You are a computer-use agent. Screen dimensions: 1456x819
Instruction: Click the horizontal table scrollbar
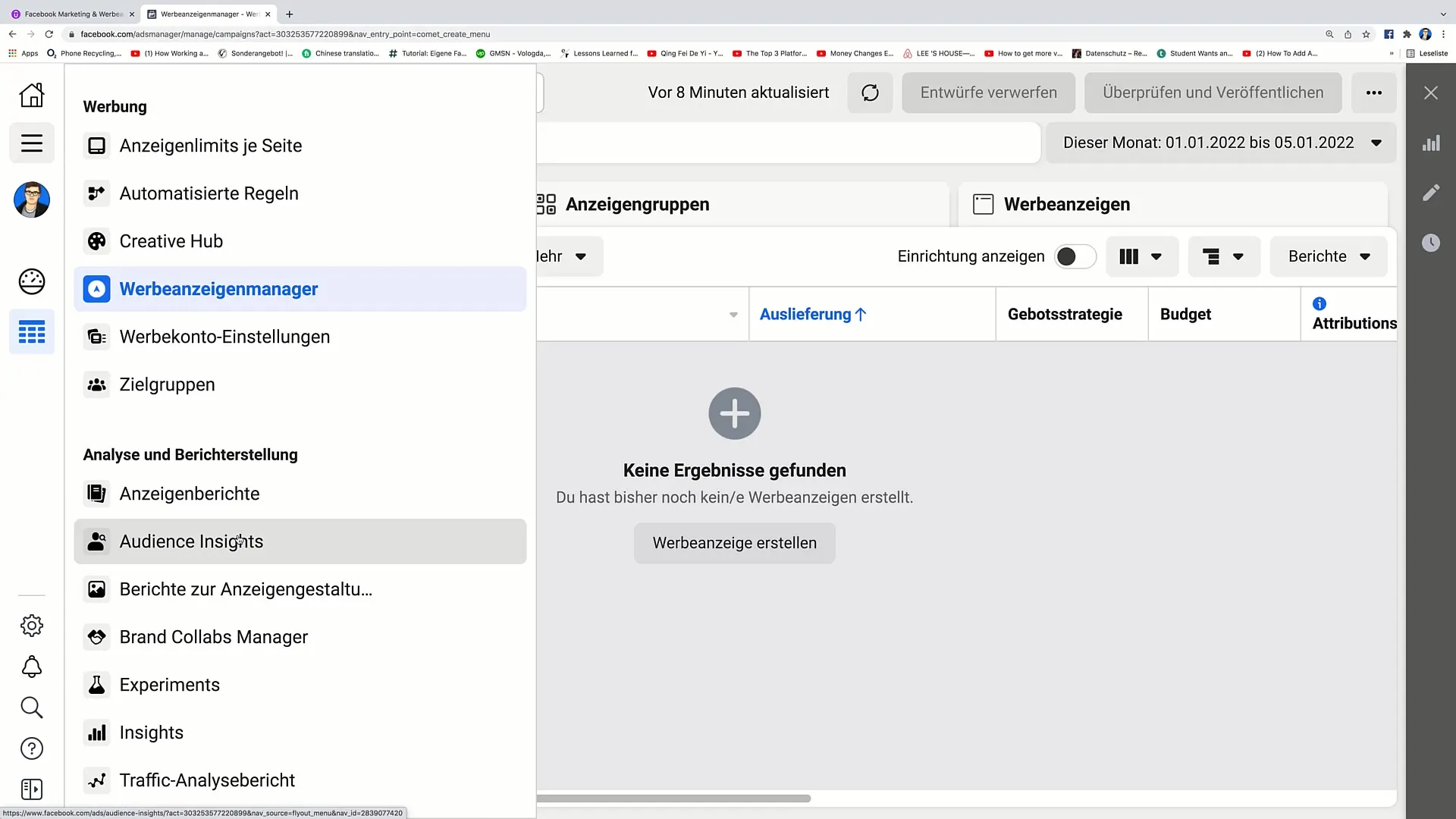click(673, 799)
